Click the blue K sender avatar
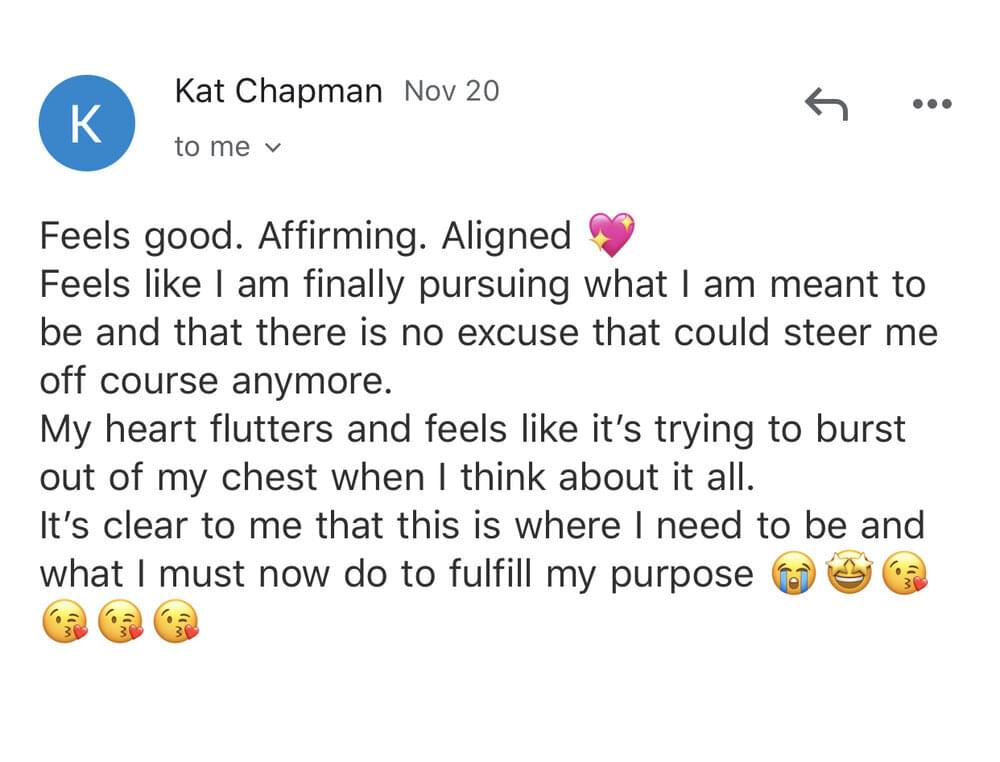1000x762 pixels. (87, 123)
